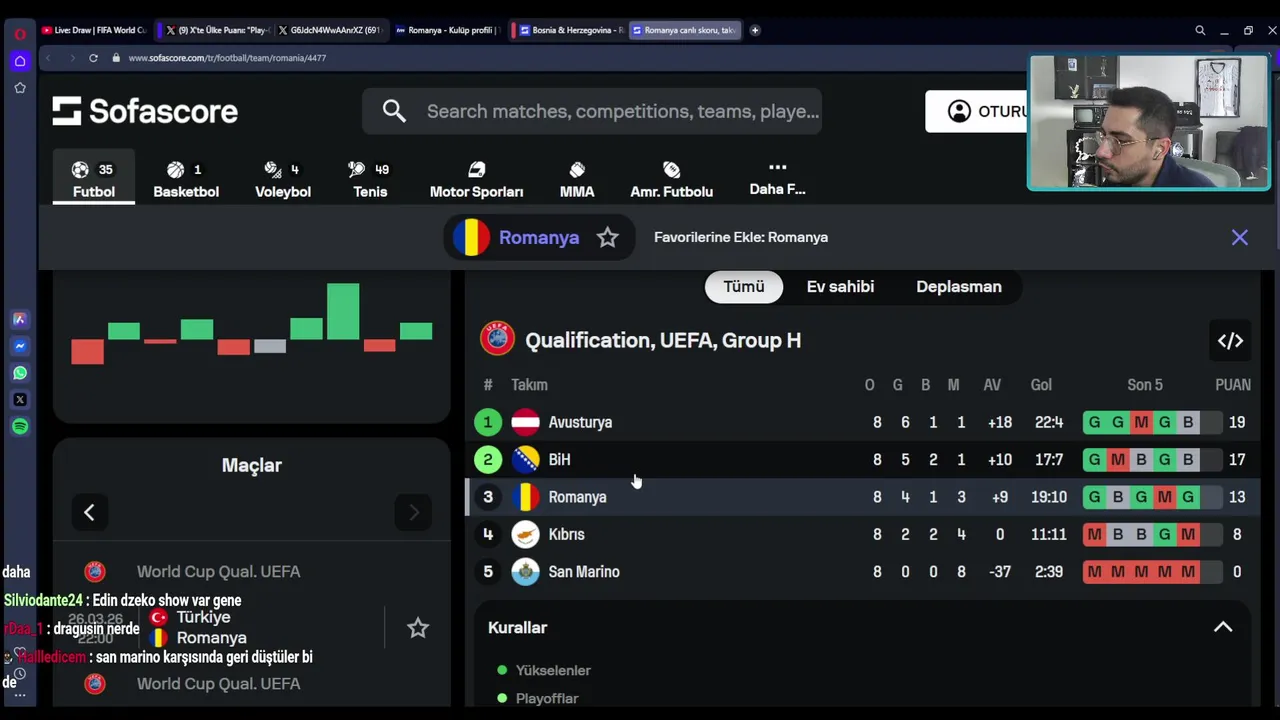
Task: Click the OTURUM login button
Action: click(x=977, y=111)
